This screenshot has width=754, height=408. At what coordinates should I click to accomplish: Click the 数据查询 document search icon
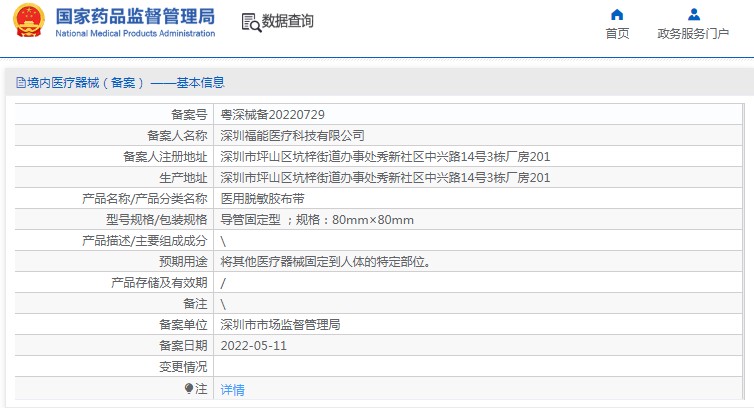click(250, 22)
